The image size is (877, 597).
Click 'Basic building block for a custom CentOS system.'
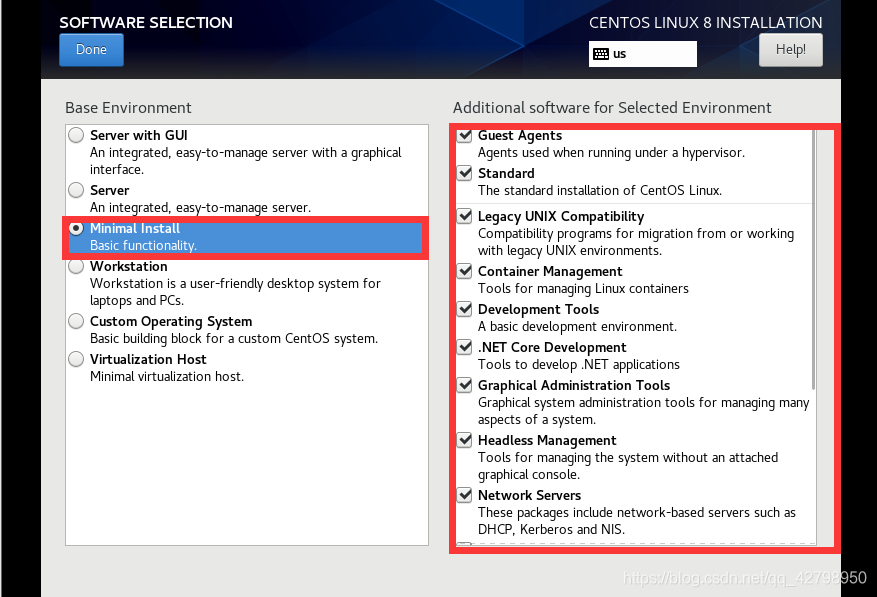234,339
